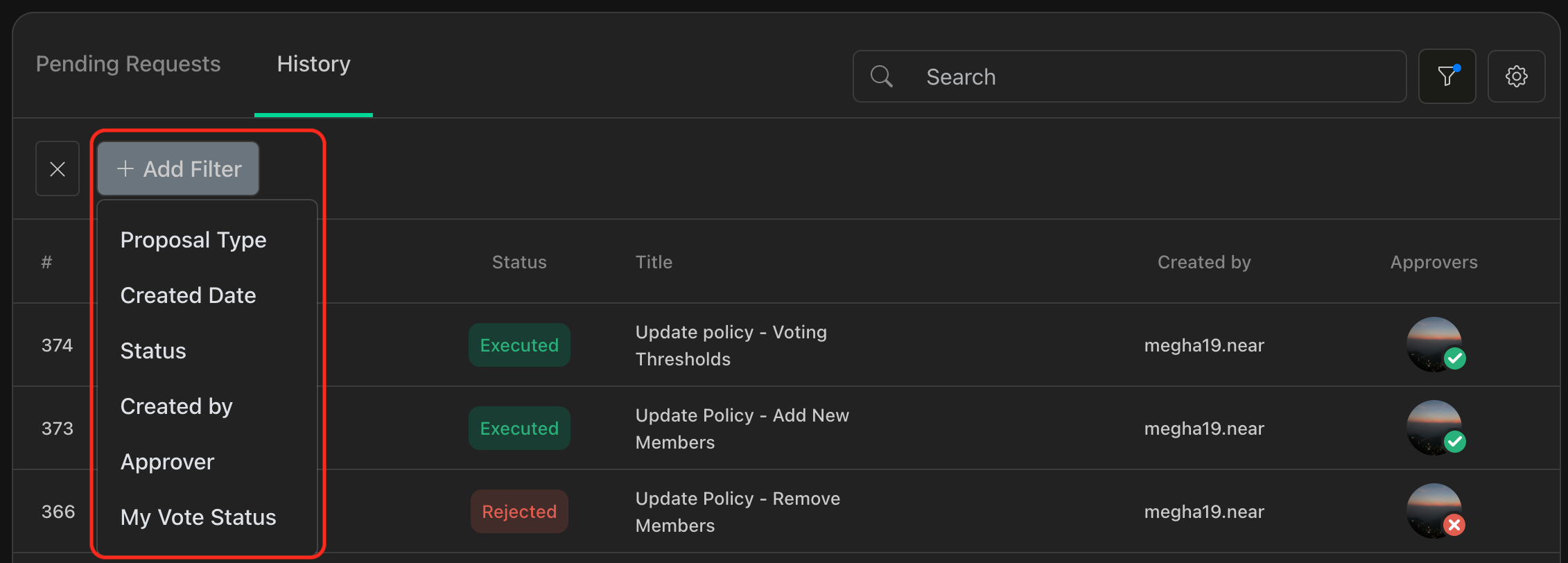Screen dimensions: 1568x563
Task: Open the filter funnel icon with blue indicator
Action: [1447, 76]
